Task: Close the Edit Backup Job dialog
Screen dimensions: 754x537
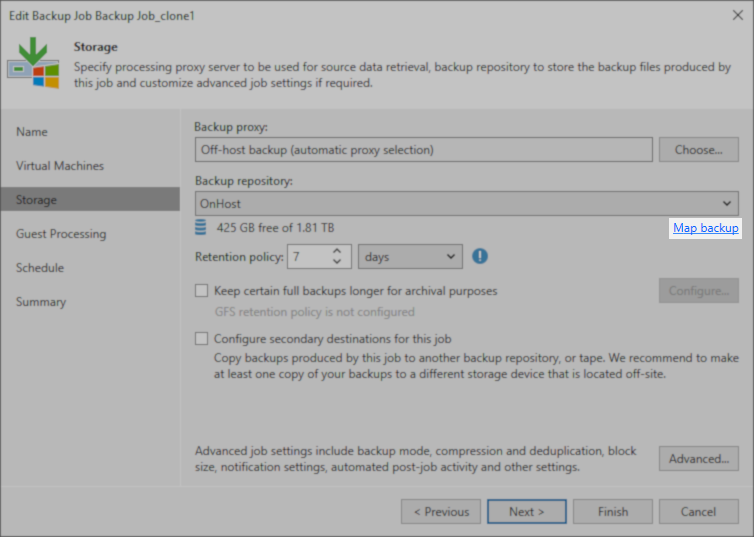Action: [x=738, y=15]
